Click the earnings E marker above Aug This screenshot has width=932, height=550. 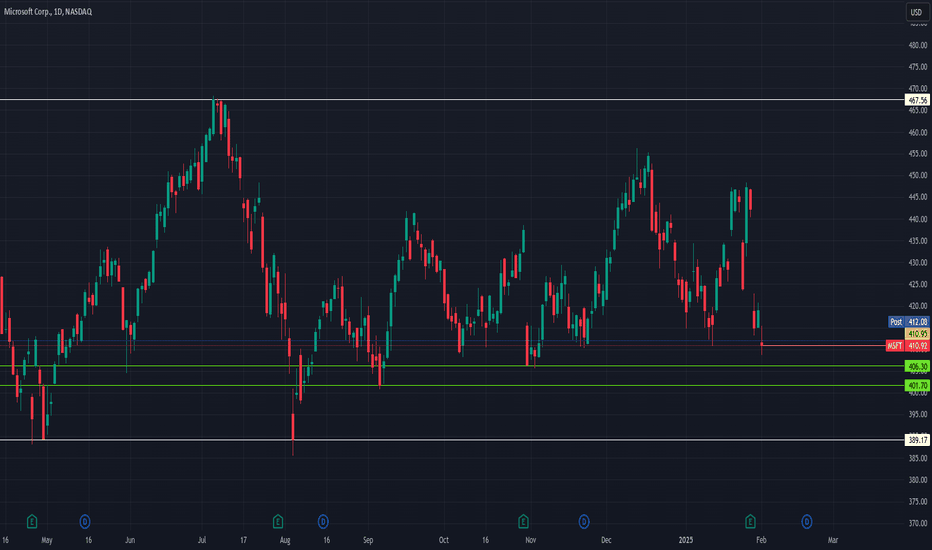(278, 522)
